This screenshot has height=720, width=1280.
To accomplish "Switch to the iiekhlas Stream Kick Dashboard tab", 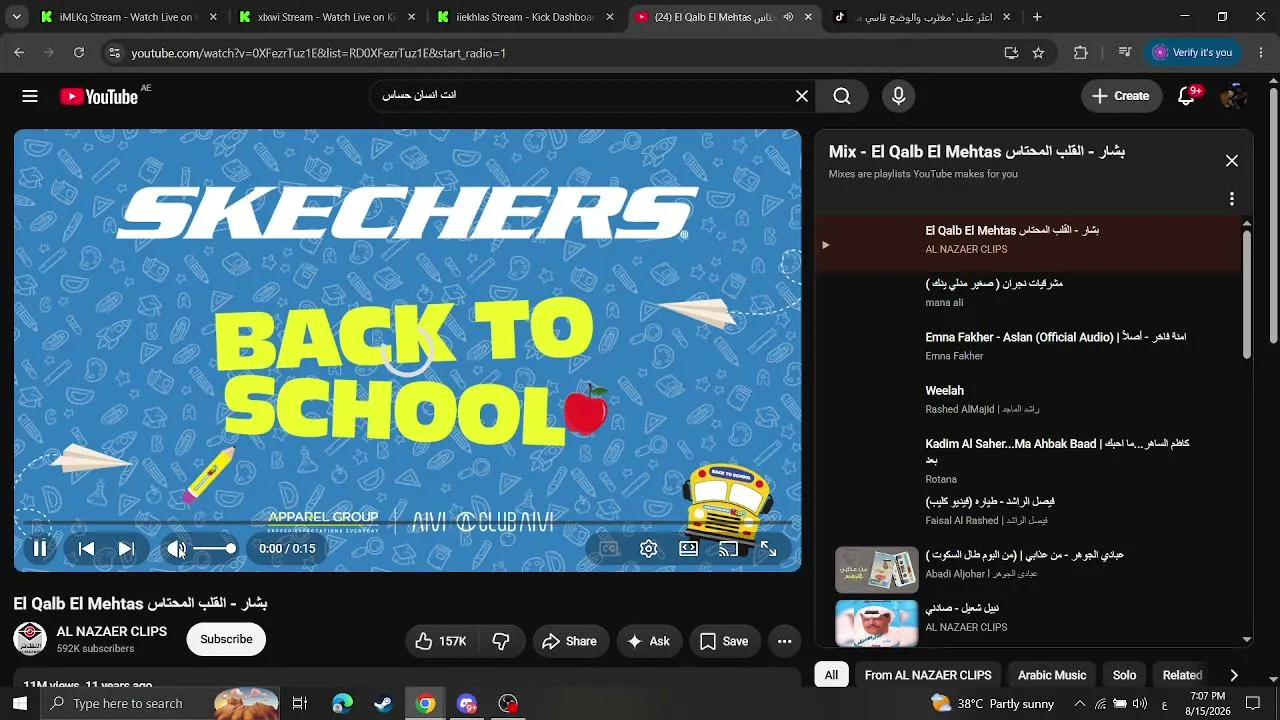I will pos(523,17).
